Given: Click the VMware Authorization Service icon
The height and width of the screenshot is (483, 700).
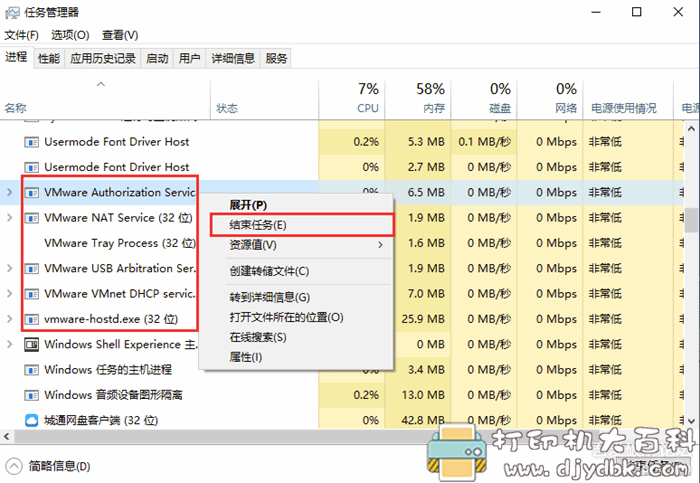Looking at the screenshot, I should 31,193.
